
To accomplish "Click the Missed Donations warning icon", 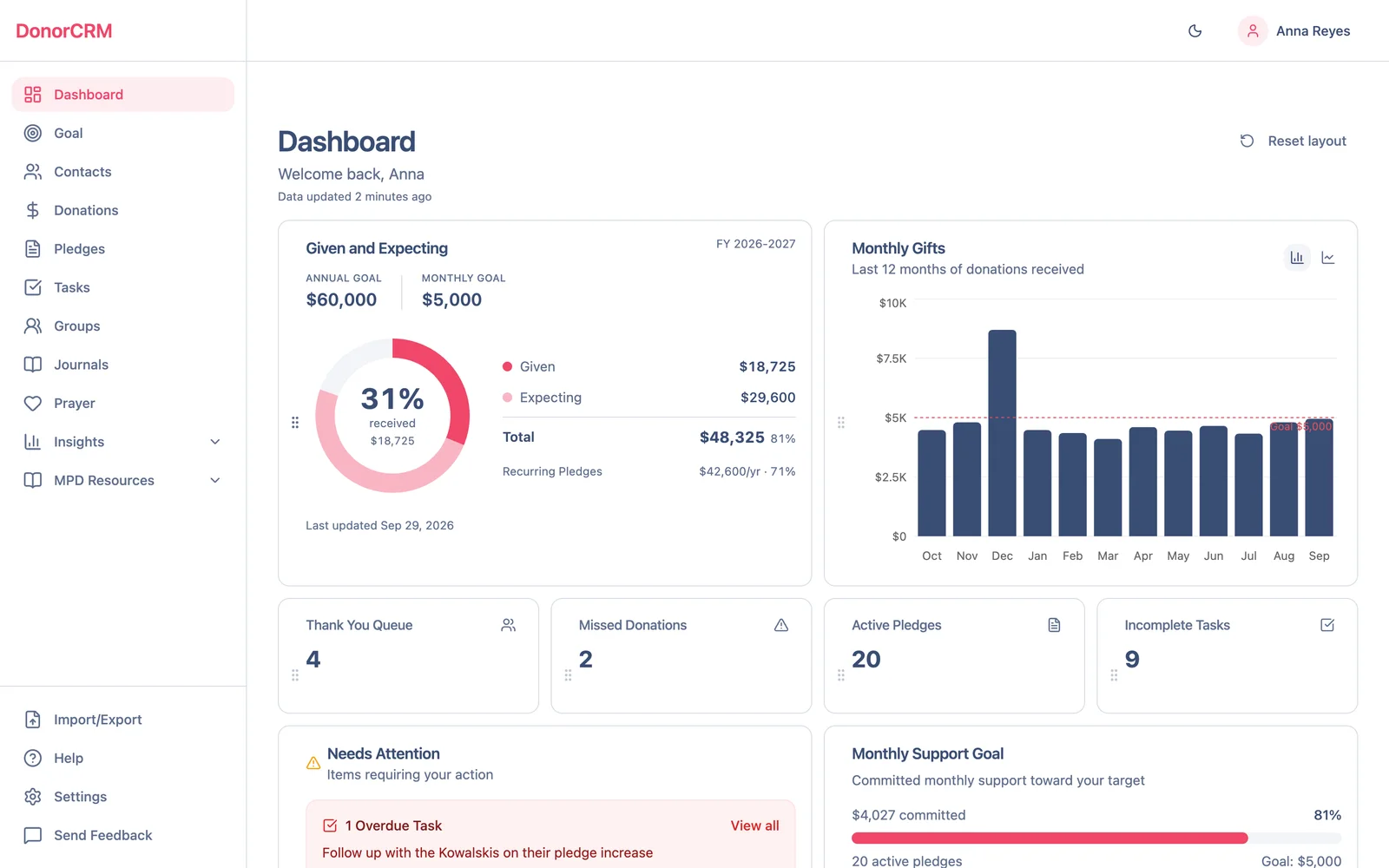I will pyautogui.click(x=781, y=625).
